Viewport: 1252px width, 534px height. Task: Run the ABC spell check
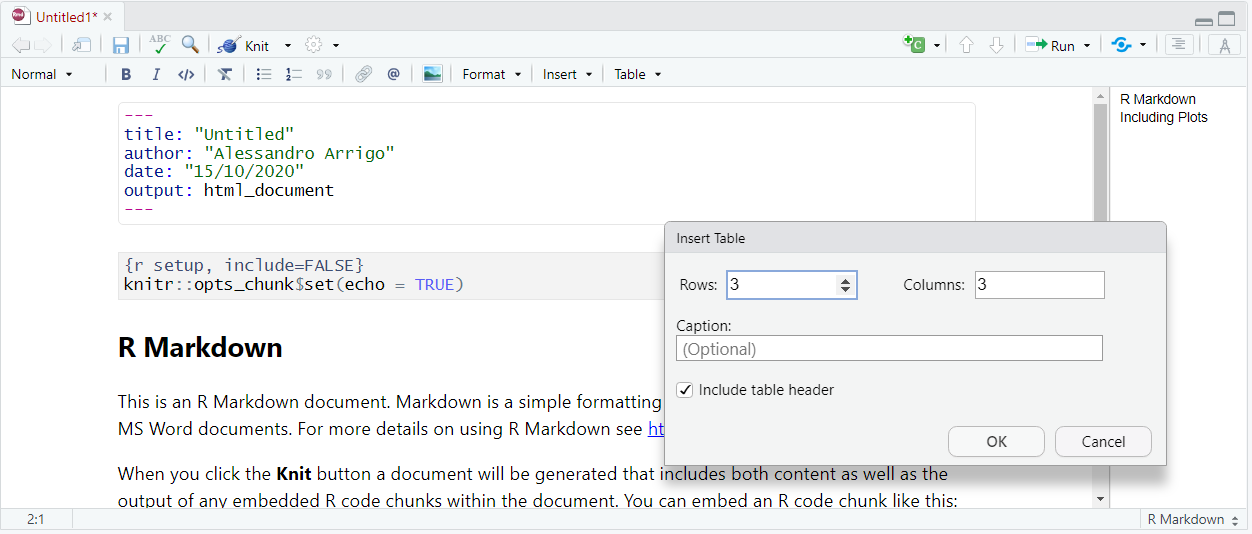[160, 44]
